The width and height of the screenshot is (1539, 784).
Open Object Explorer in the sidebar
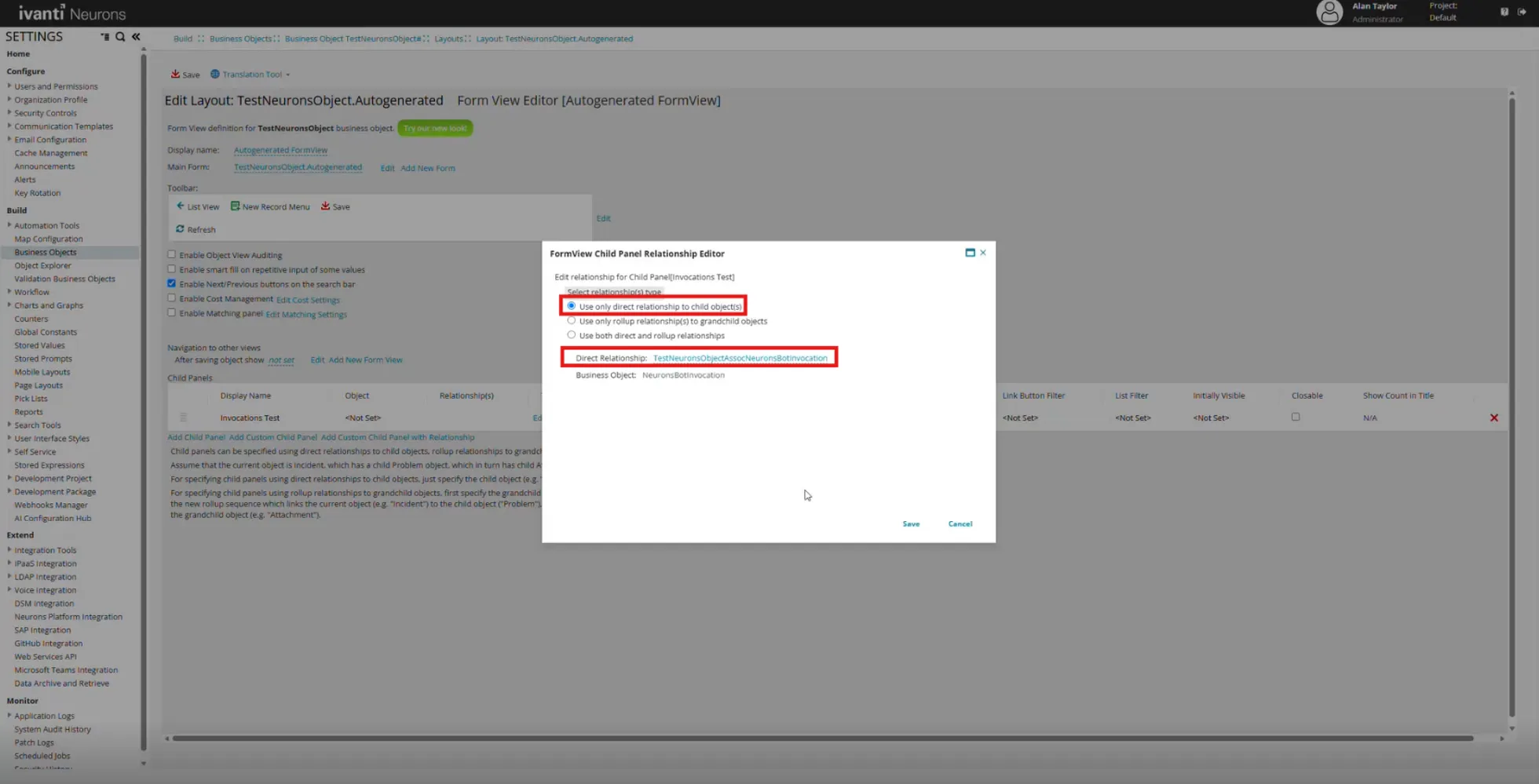[42, 265]
